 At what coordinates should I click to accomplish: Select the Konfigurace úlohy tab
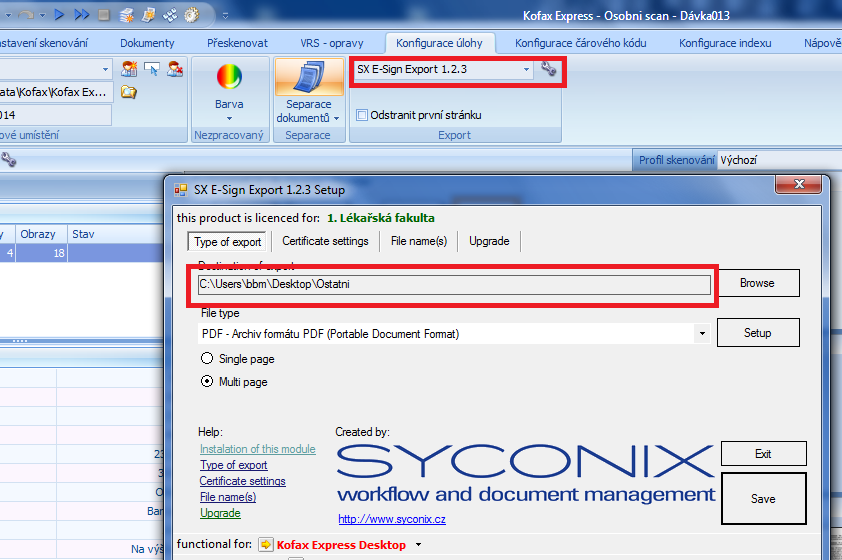pyautogui.click(x=439, y=43)
